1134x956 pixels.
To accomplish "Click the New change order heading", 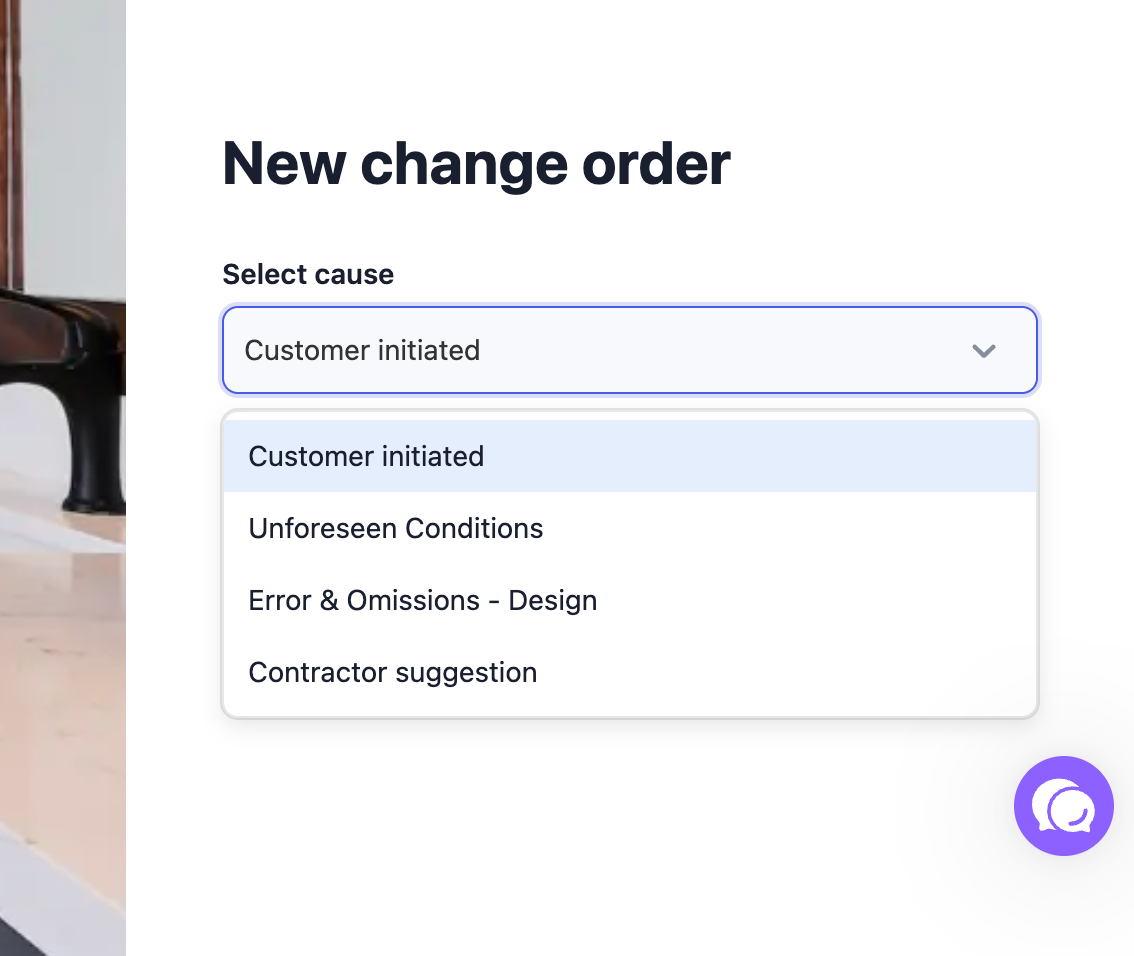I will (476, 164).
